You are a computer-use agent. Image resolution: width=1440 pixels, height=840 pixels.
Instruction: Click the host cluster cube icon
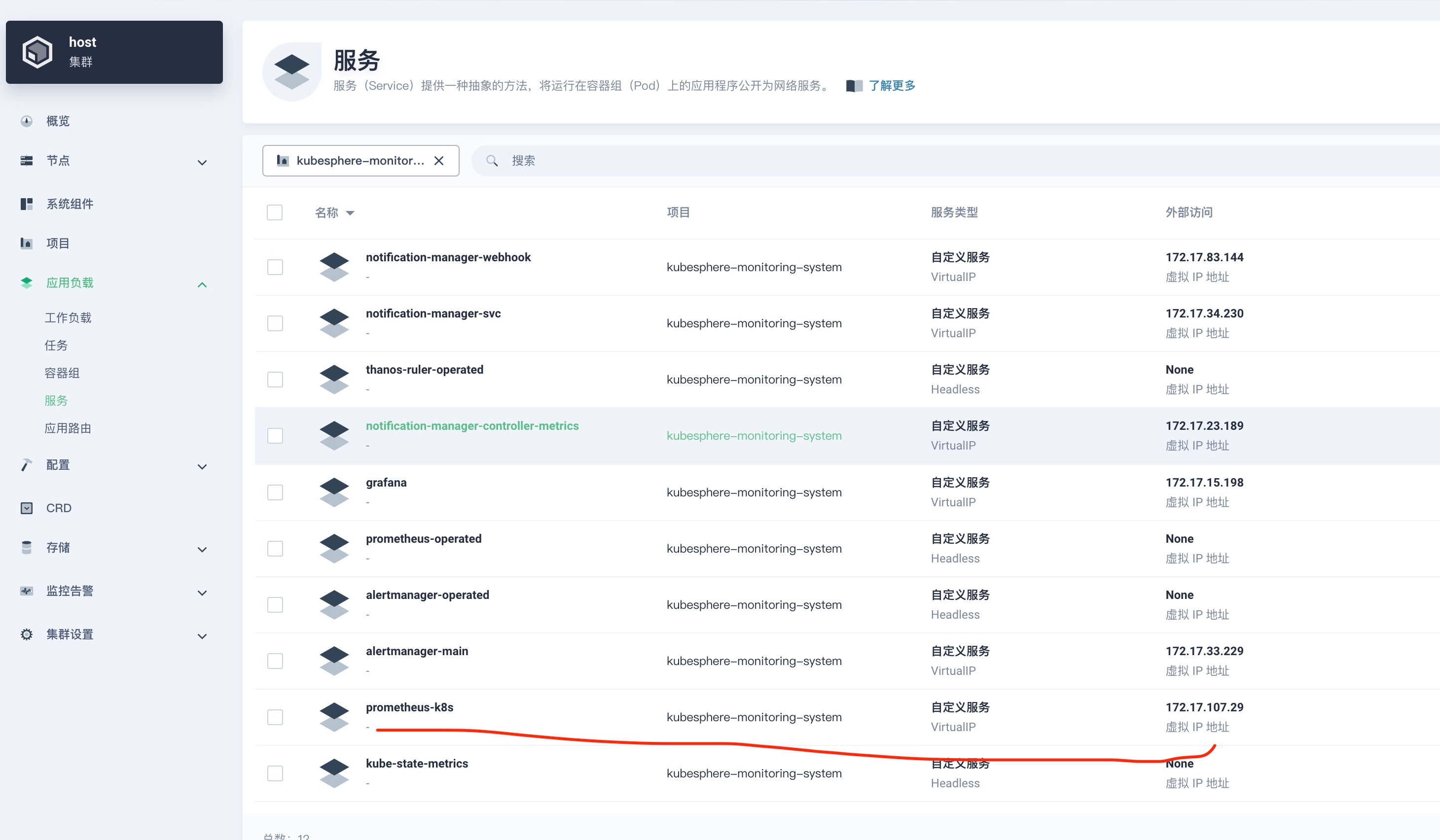(x=37, y=52)
